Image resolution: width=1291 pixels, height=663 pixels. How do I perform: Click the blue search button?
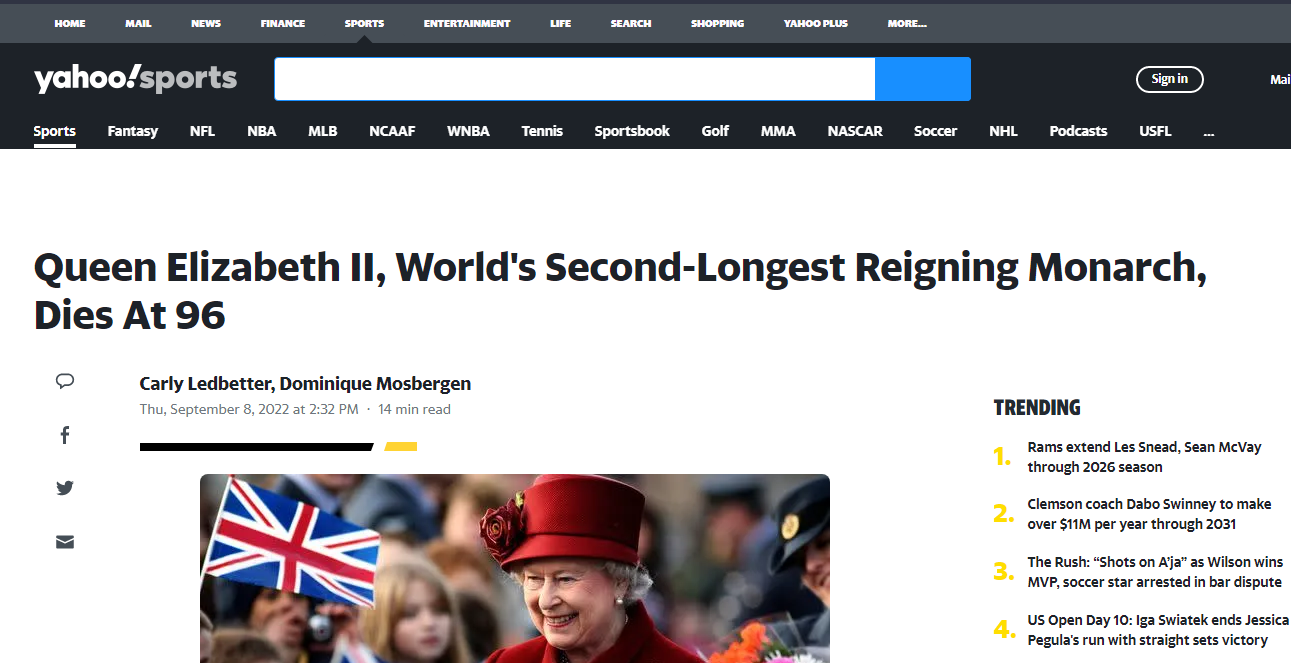pos(923,79)
